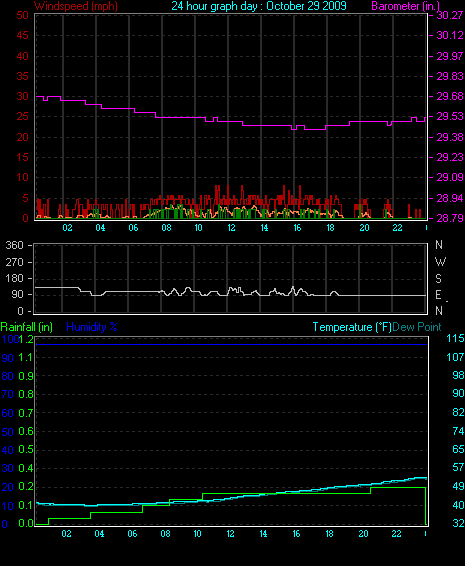The image size is (465, 566).
Task: Pick blue humidity axis value 20
Action: click(7, 487)
